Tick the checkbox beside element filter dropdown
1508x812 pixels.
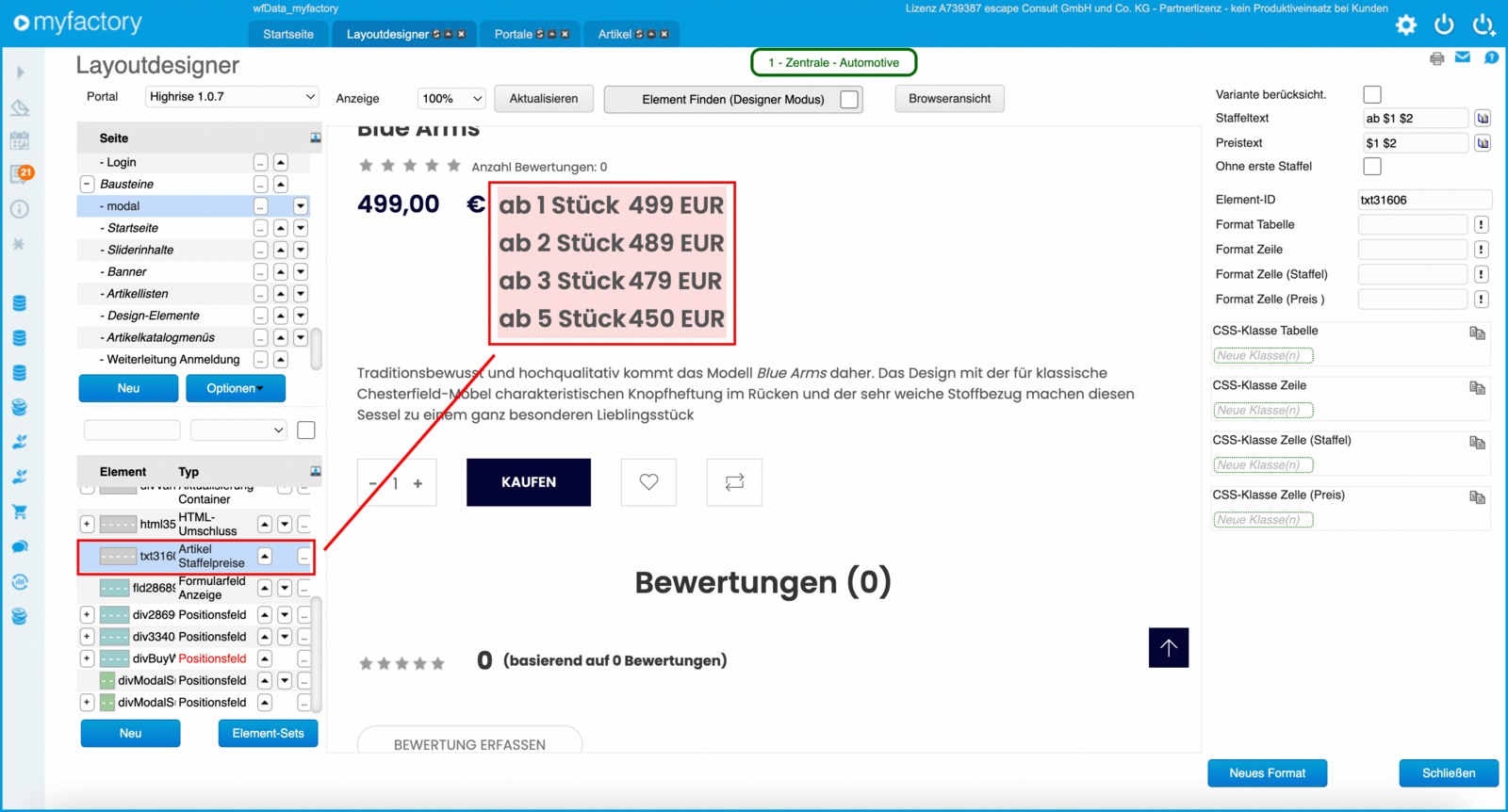click(306, 430)
